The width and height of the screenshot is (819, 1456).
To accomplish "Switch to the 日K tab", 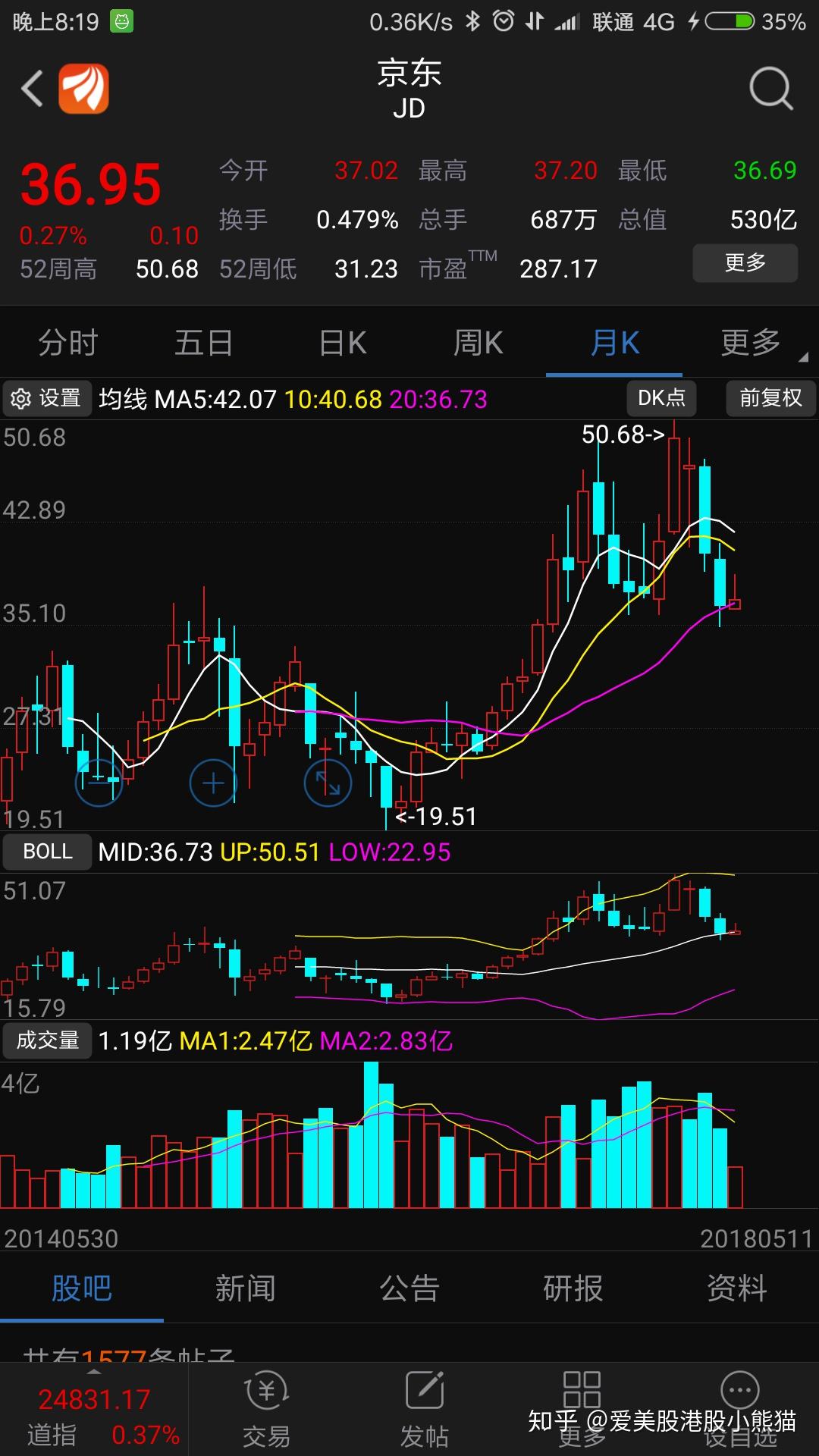I will 342,343.
